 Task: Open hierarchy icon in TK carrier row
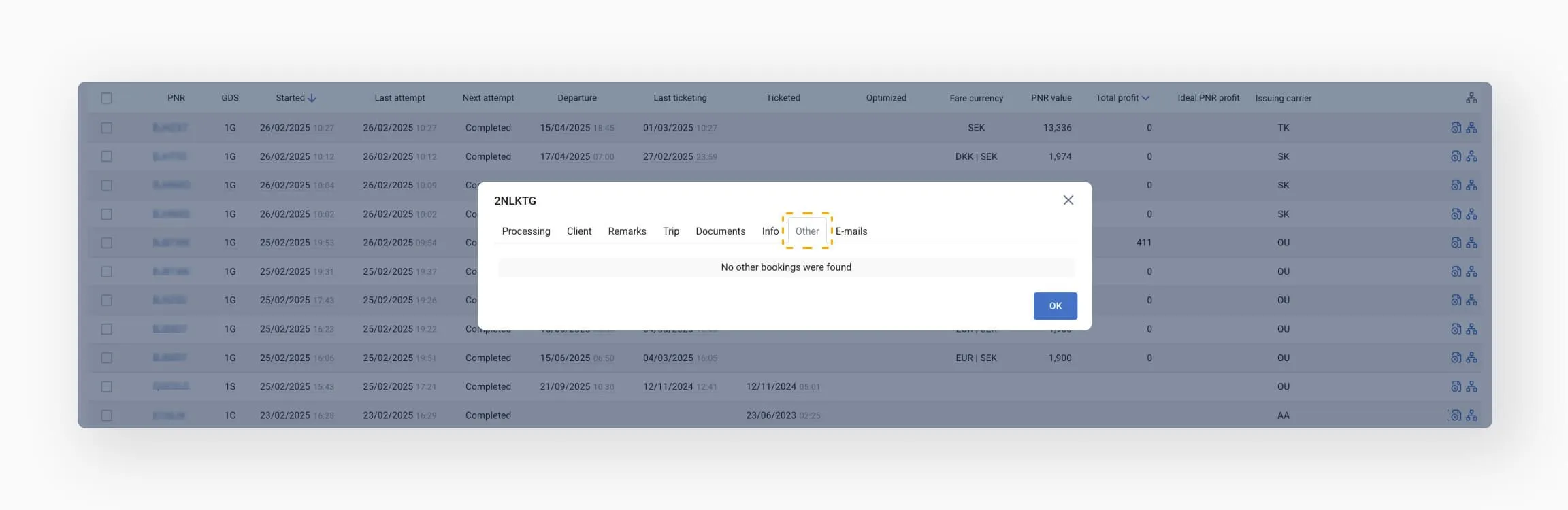click(x=1471, y=128)
